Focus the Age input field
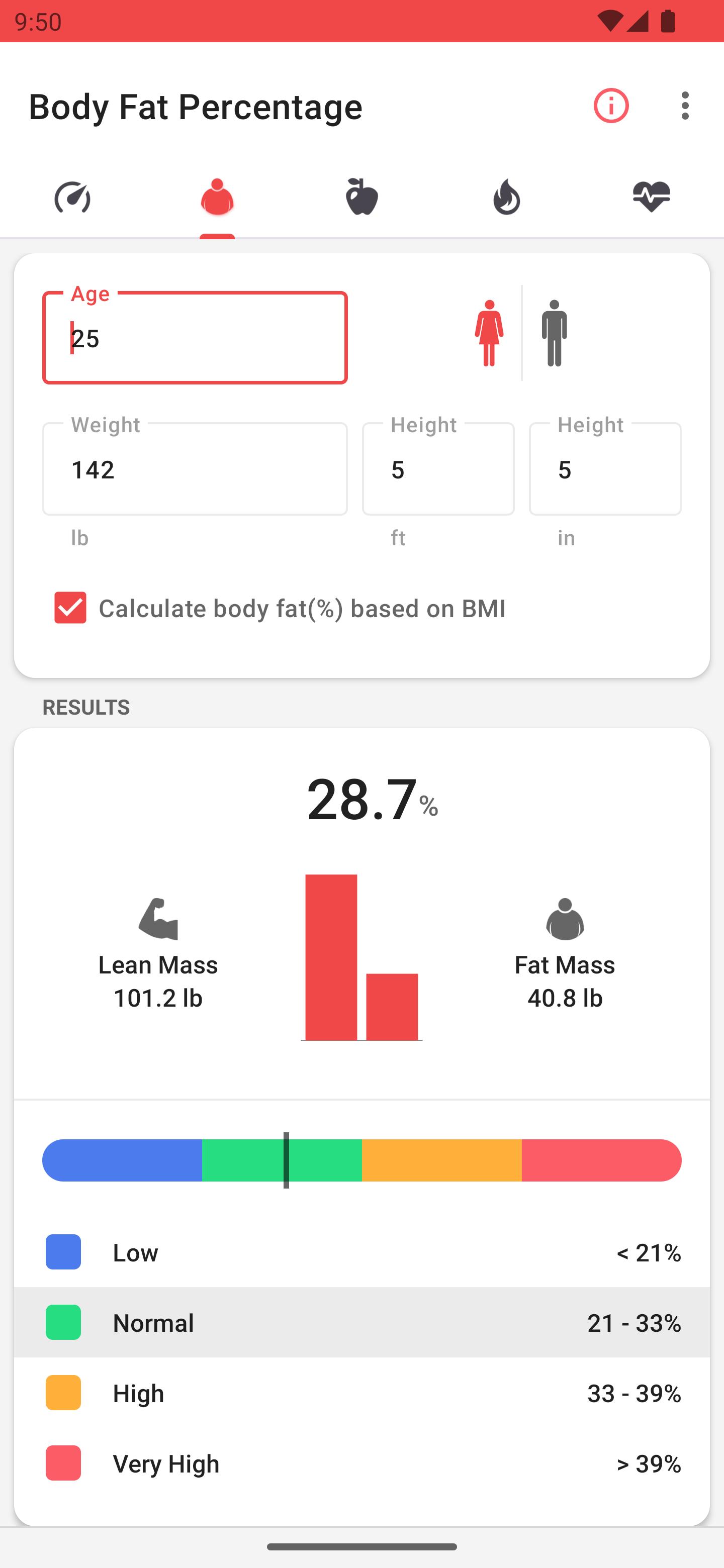This screenshot has height=1568, width=724. pos(195,338)
